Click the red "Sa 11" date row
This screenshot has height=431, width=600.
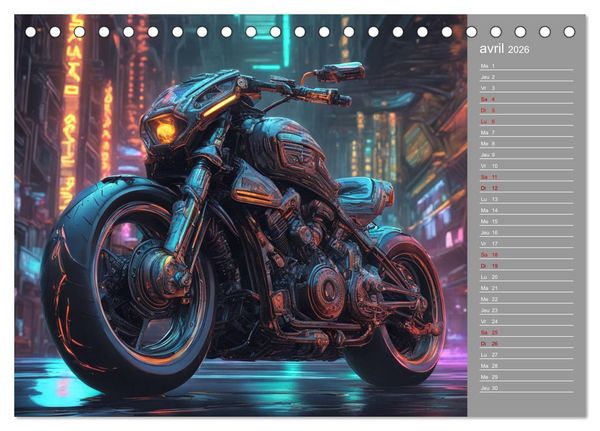point(527,177)
